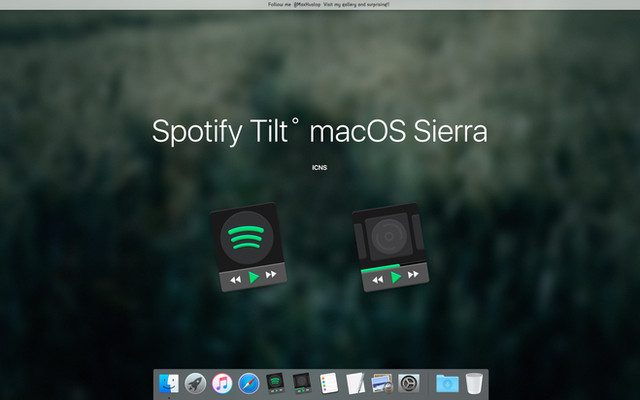The image size is (640, 400).
Task: Click the "Follow me" banner text at top
Action: pyautogui.click(x=329, y=4)
